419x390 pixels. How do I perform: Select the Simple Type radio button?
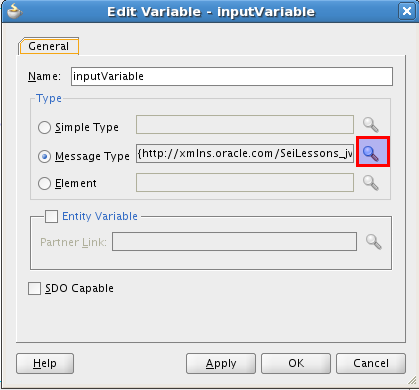[x=44, y=127]
